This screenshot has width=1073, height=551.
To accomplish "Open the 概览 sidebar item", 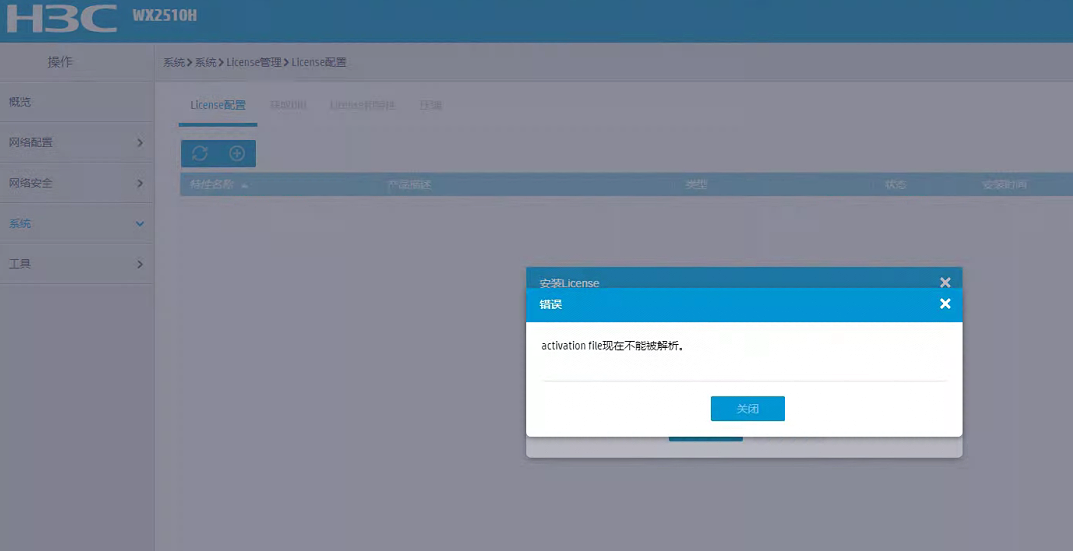I will tap(77, 102).
